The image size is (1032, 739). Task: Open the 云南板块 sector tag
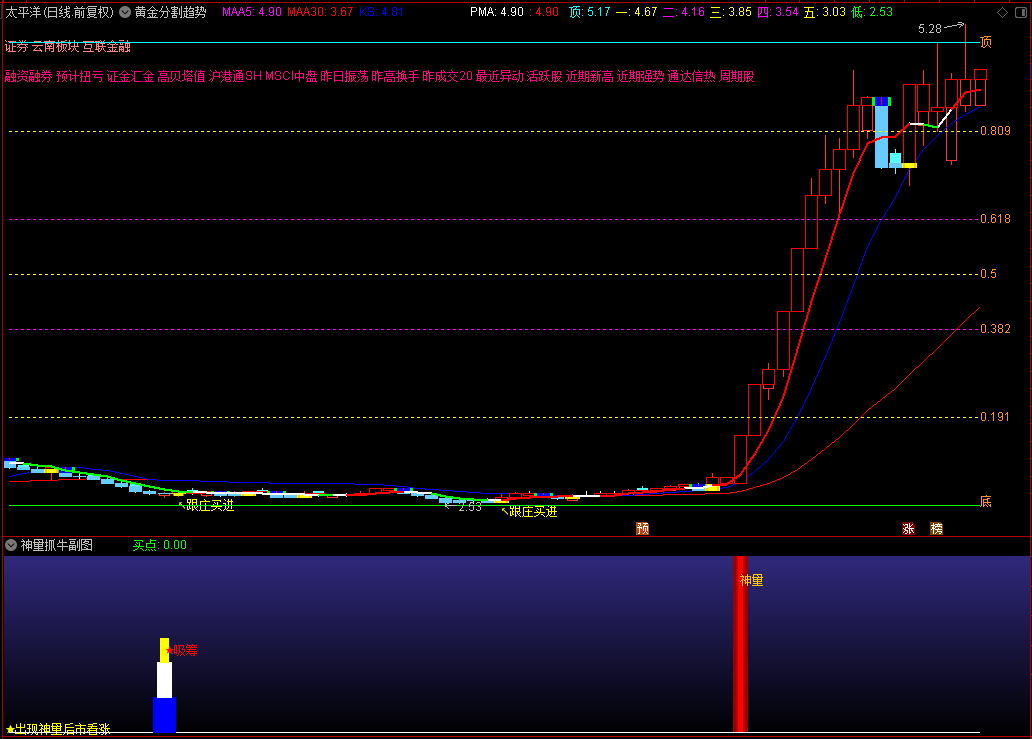[x=55, y=47]
